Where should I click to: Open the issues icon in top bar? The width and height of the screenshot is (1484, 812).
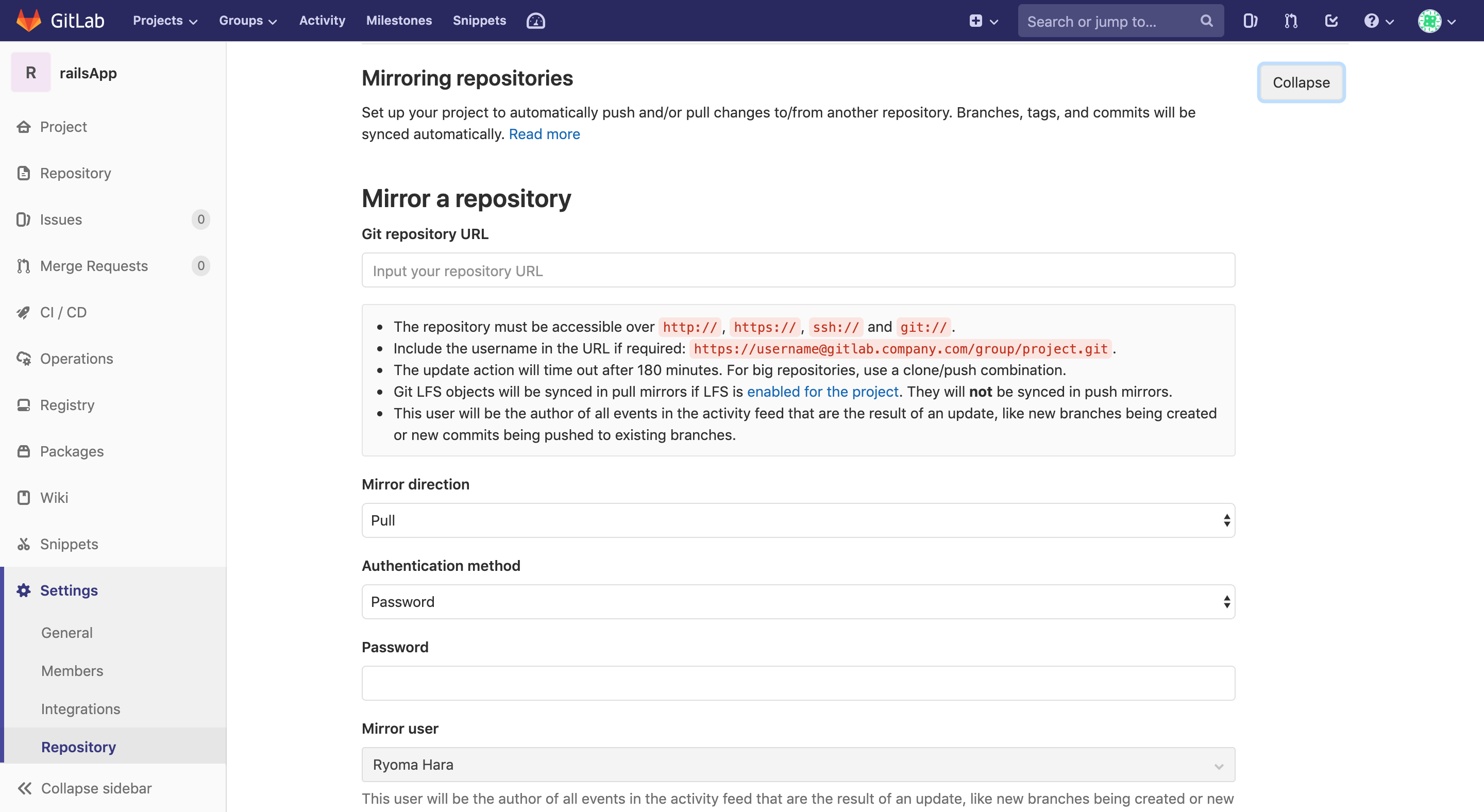tap(1250, 21)
